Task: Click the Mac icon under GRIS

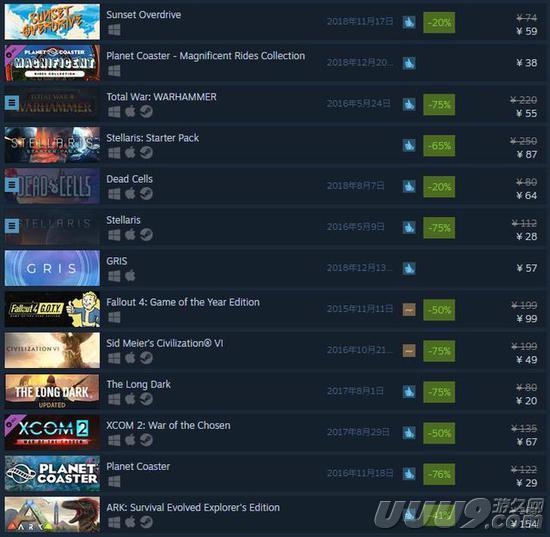Action: click(x=130, y=276)
